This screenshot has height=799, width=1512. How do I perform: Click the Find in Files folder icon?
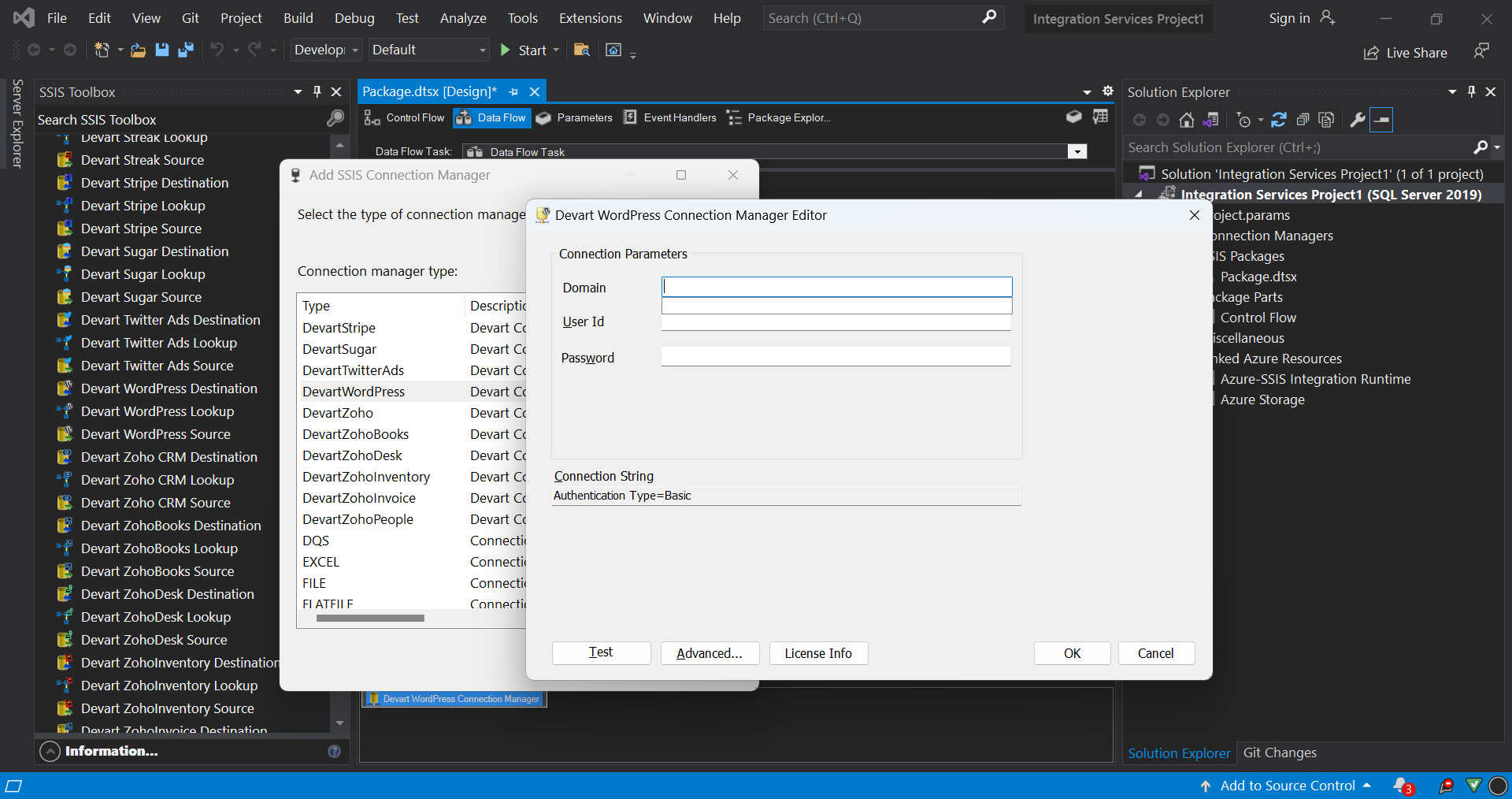coord(582,50)
